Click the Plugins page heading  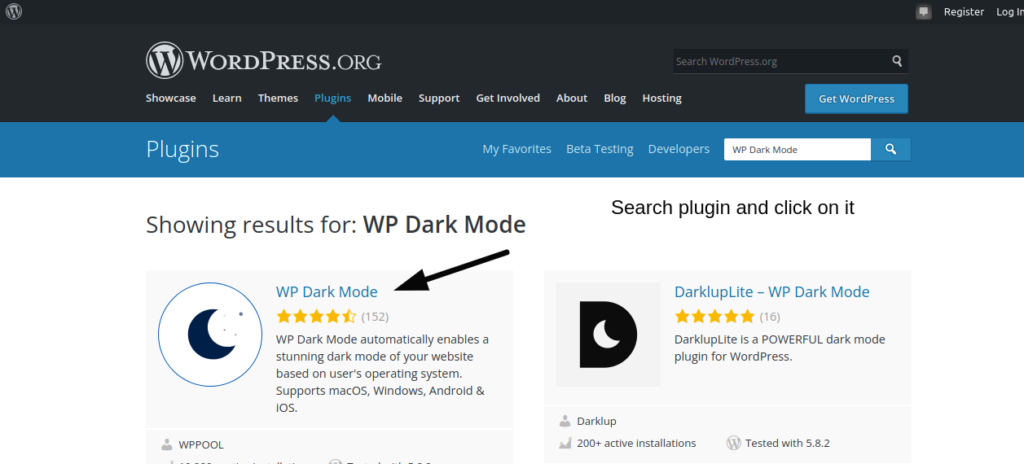pyautogui.click(x=182, y=150)
